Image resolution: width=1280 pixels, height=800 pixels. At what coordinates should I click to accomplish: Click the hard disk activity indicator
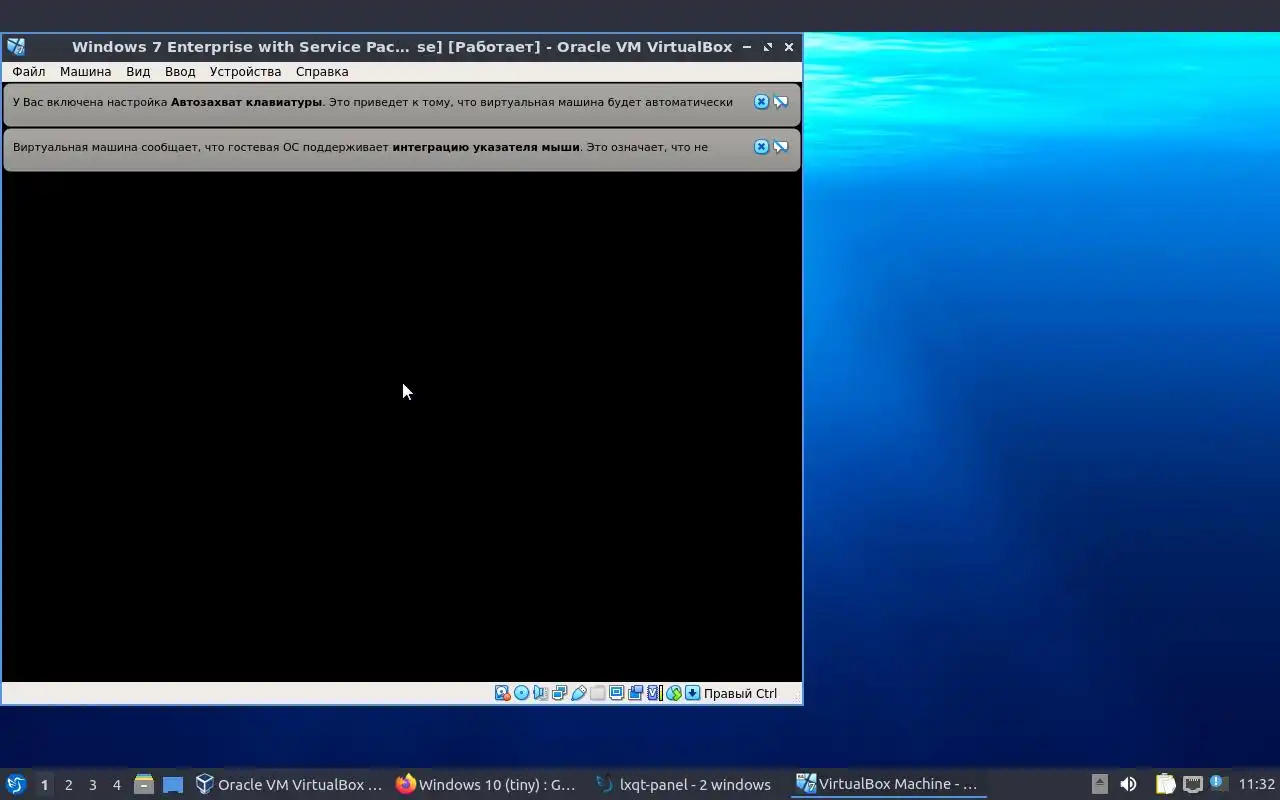tap(503, 693)
